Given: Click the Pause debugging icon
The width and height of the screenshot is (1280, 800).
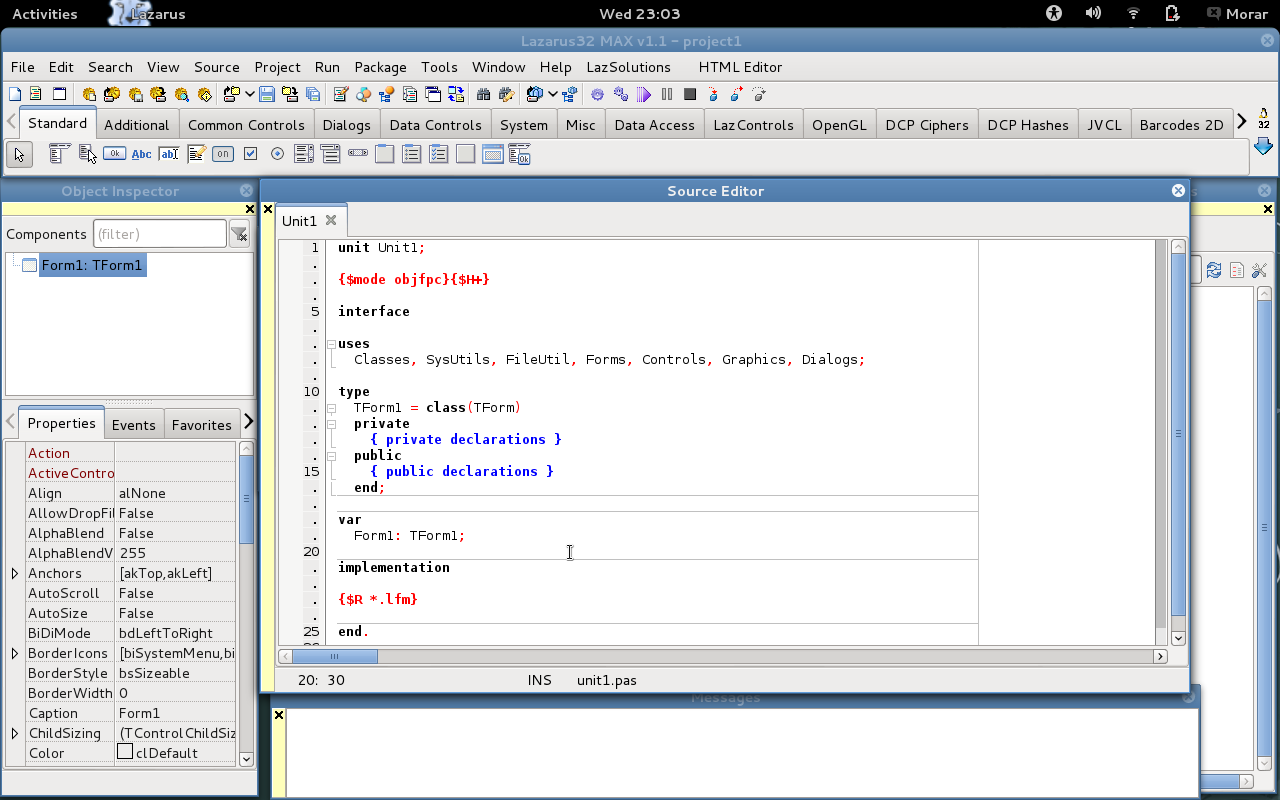Looking at the screenshot, I should coord(667,94).
